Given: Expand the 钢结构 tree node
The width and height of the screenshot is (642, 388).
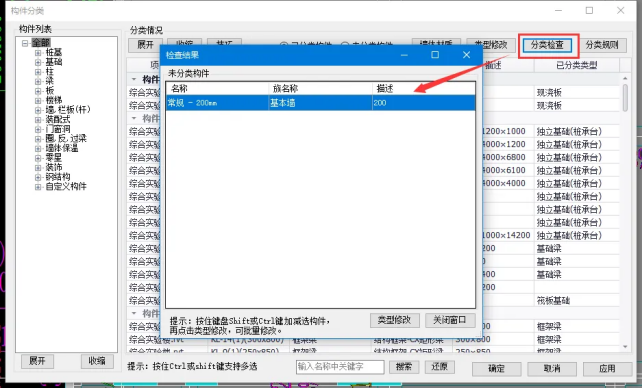Looking at the screenshot, I should (38, 177).
